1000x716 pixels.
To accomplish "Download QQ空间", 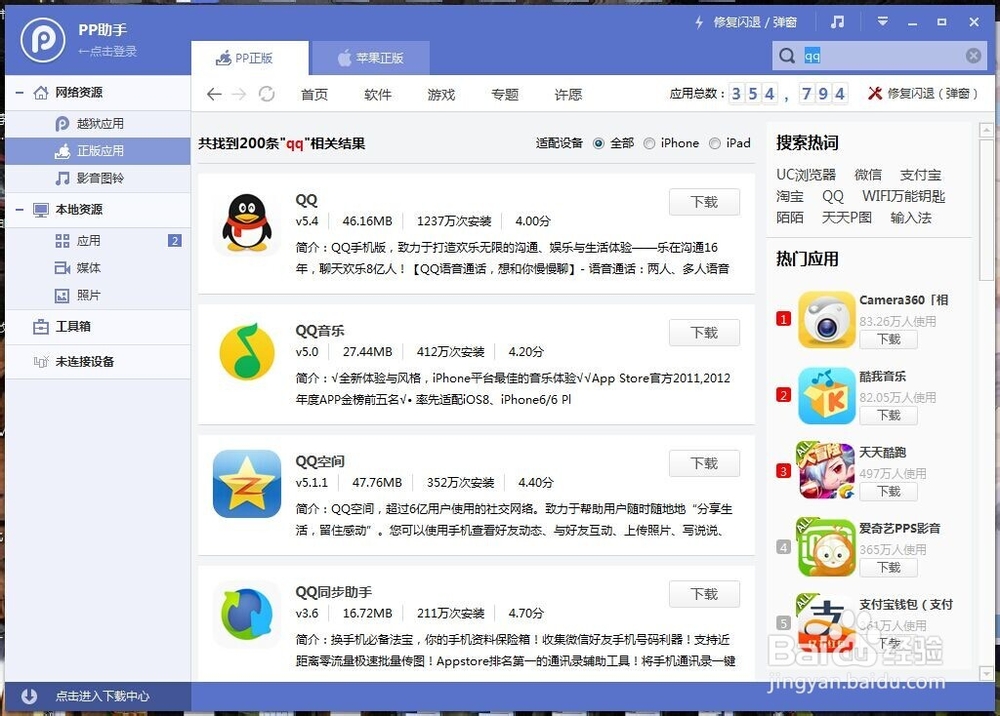I will tap(704, 464).
